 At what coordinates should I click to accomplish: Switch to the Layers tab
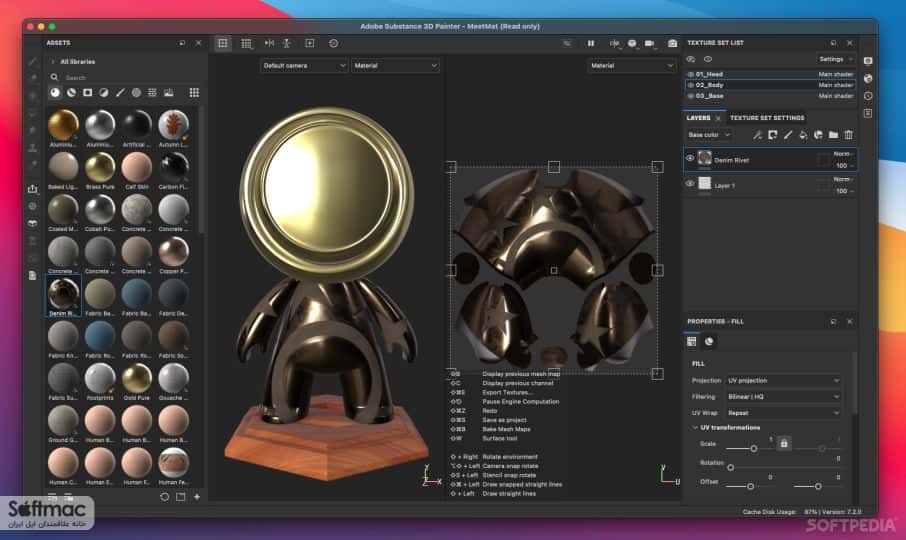click(698, 118)
